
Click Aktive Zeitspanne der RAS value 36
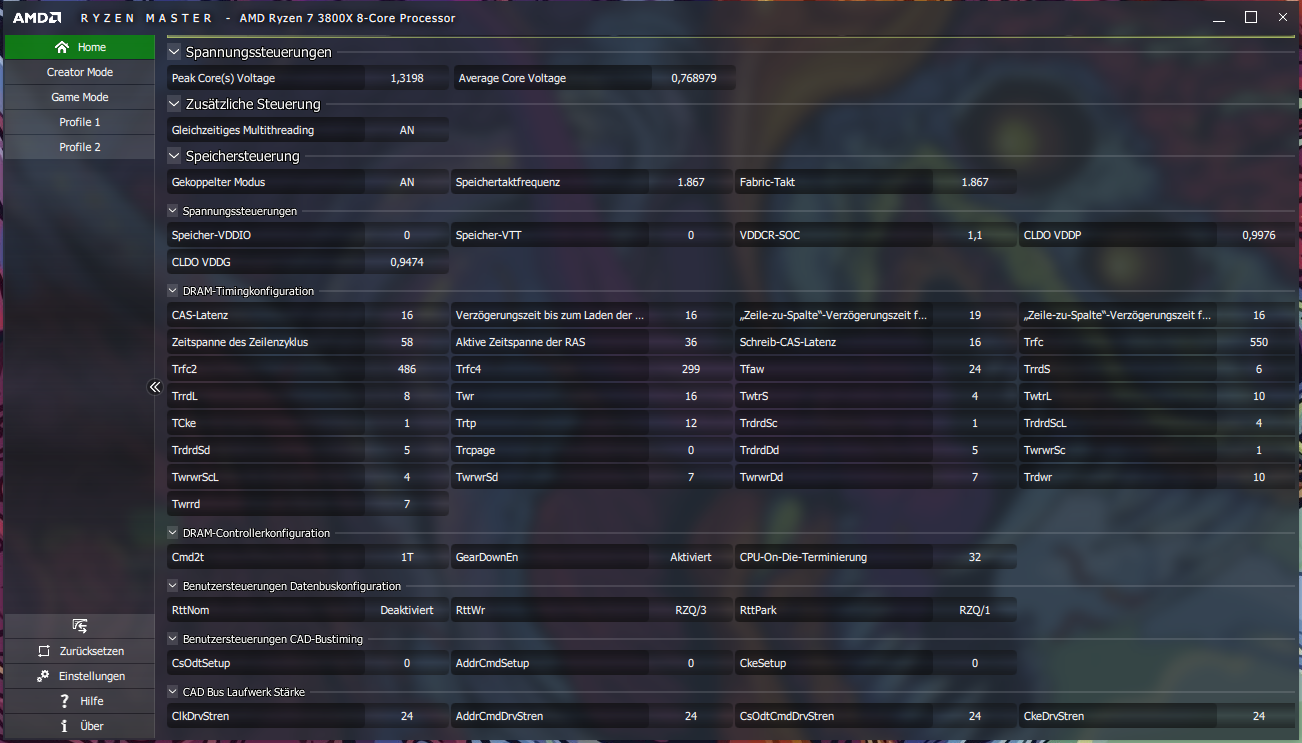click(691, 342)
